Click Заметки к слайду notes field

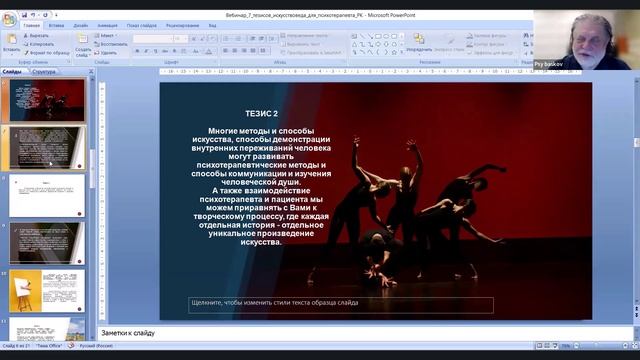pos(365,333)
